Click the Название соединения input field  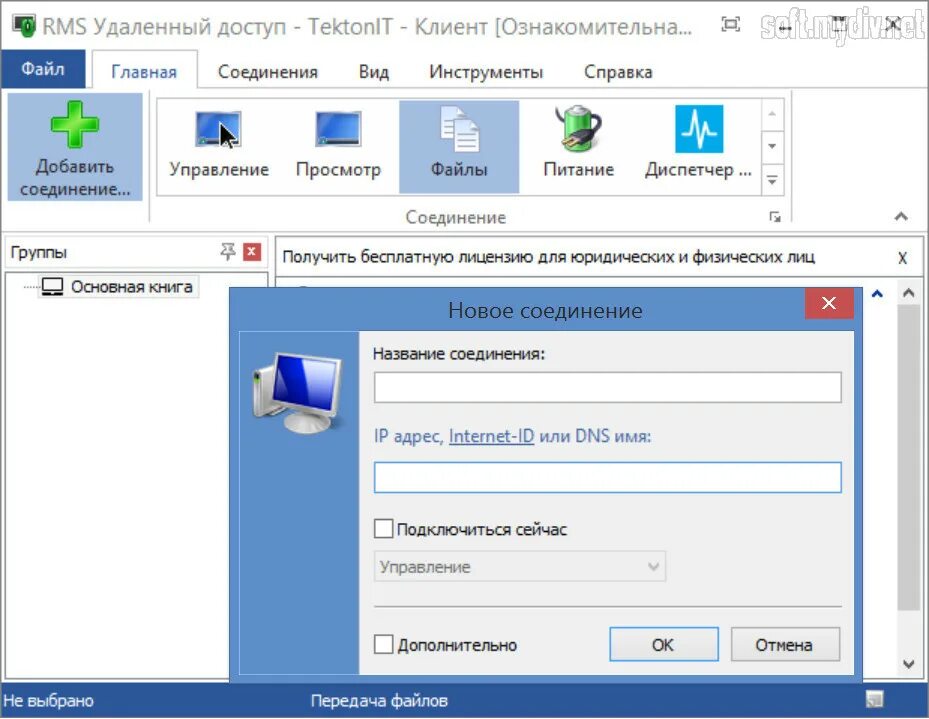(x=607, y=387)
